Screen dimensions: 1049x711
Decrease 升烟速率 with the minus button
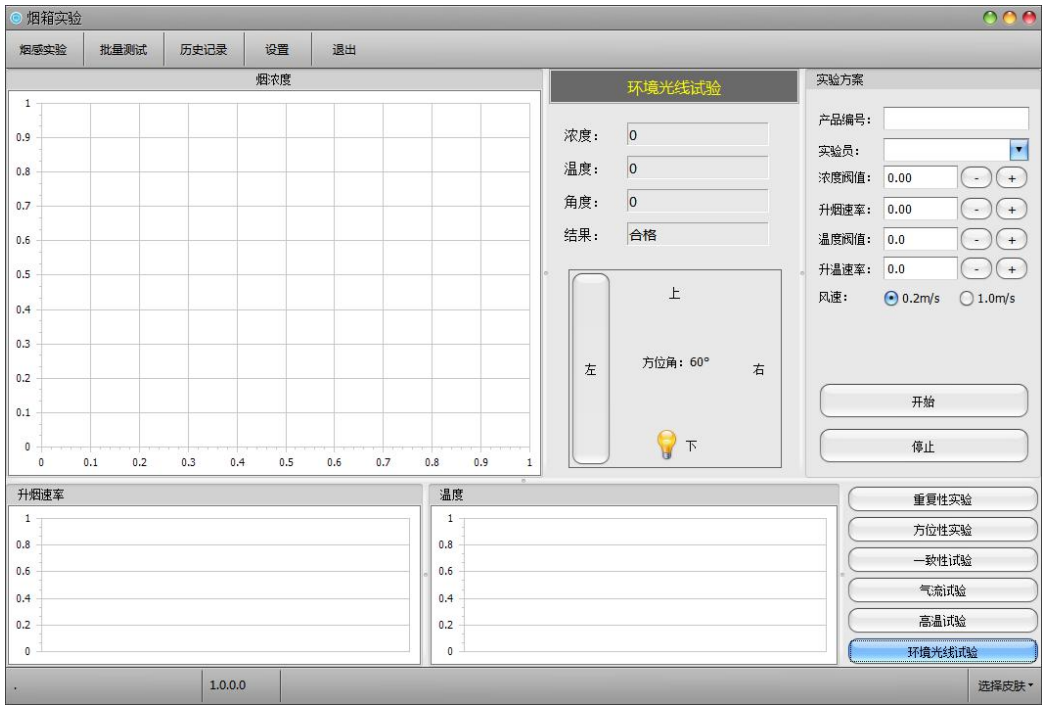coord(976,209)
